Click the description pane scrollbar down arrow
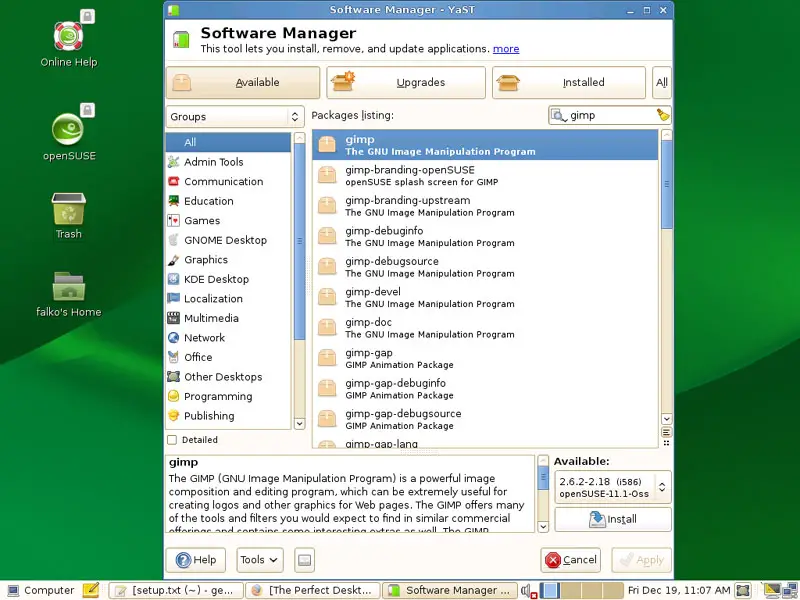Image resolution: width=800 pixels, height=600 pixels. coord(543,527)
